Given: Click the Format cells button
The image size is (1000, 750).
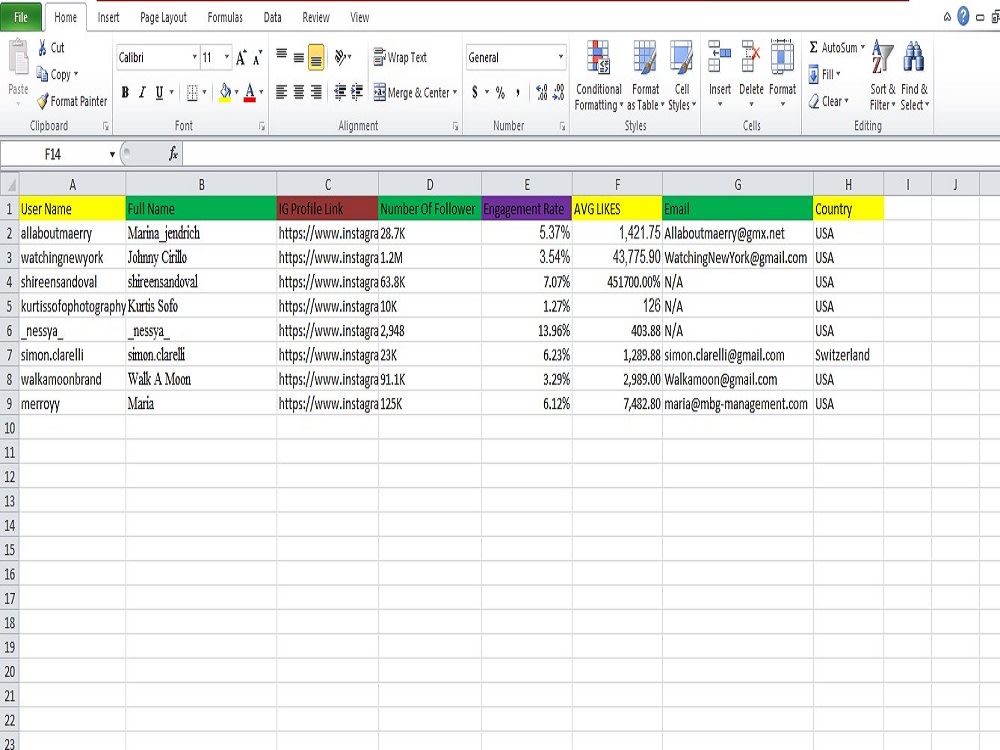Looking at the screenshot, I should (783, 74).
